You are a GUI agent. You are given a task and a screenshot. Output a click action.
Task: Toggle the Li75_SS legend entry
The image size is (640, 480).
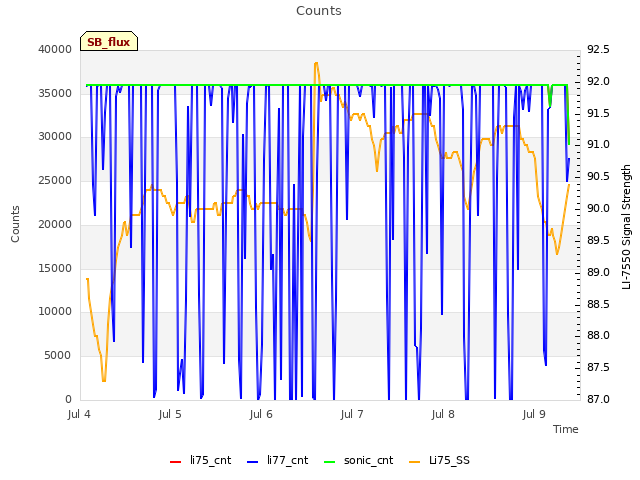(x=439, y=461)
